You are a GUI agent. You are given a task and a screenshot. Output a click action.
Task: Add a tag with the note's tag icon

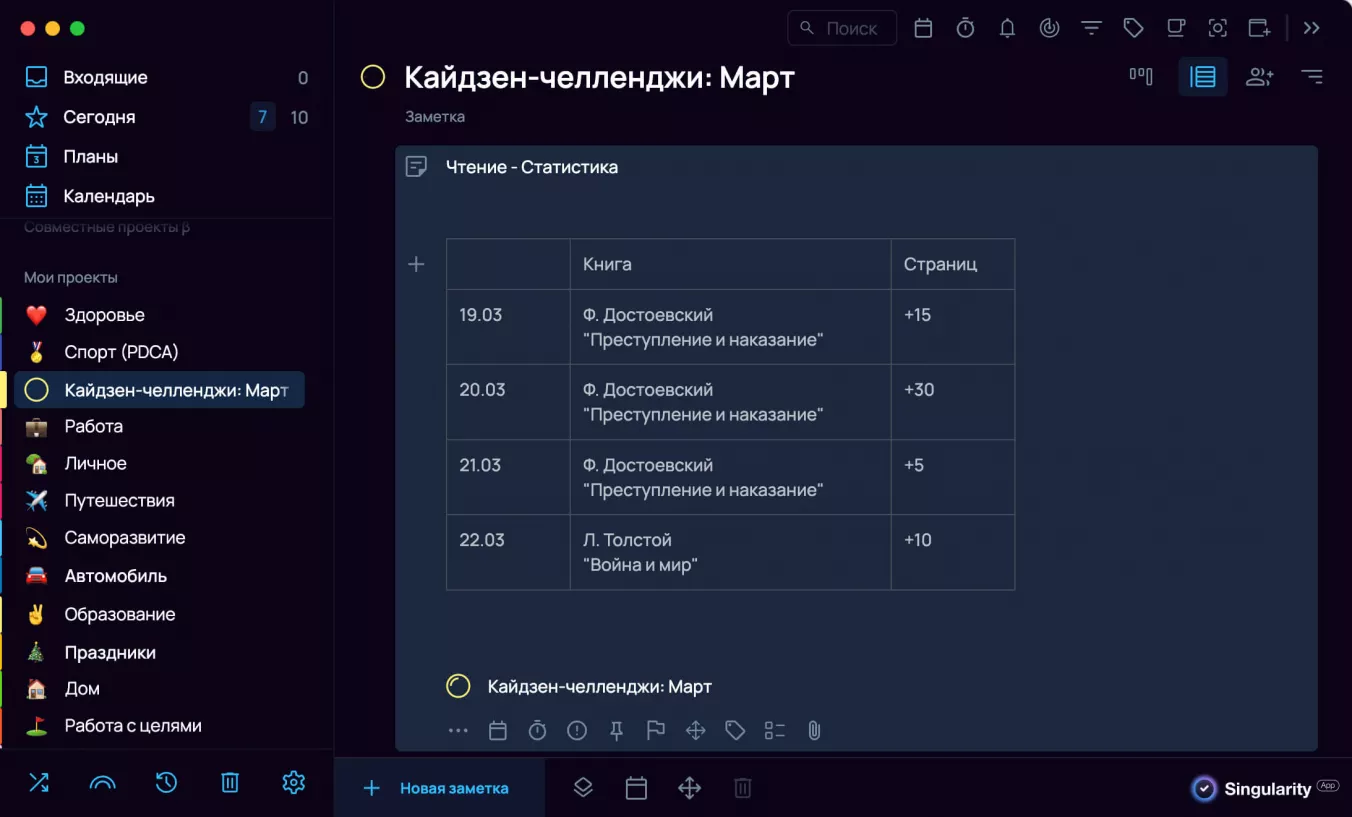[735, 731]
